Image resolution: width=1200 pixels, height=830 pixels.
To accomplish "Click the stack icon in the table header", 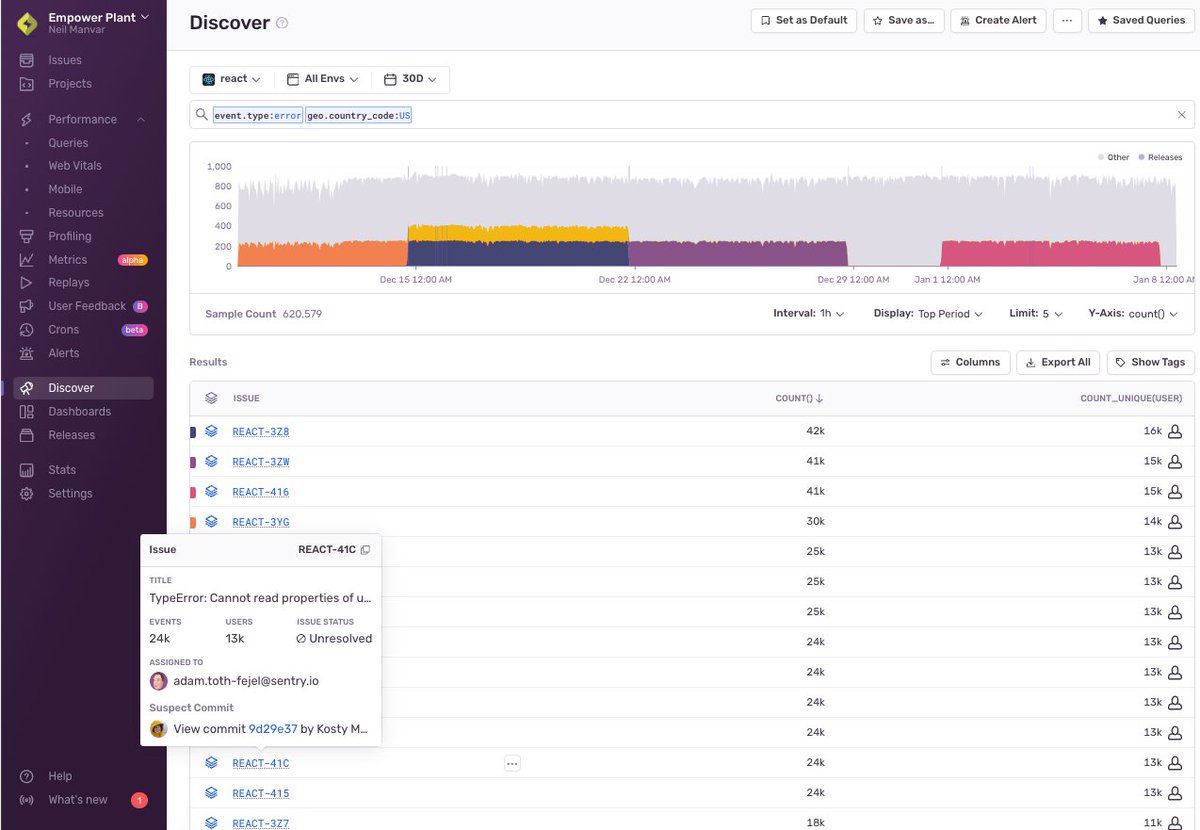I will [x=211, y=397].
